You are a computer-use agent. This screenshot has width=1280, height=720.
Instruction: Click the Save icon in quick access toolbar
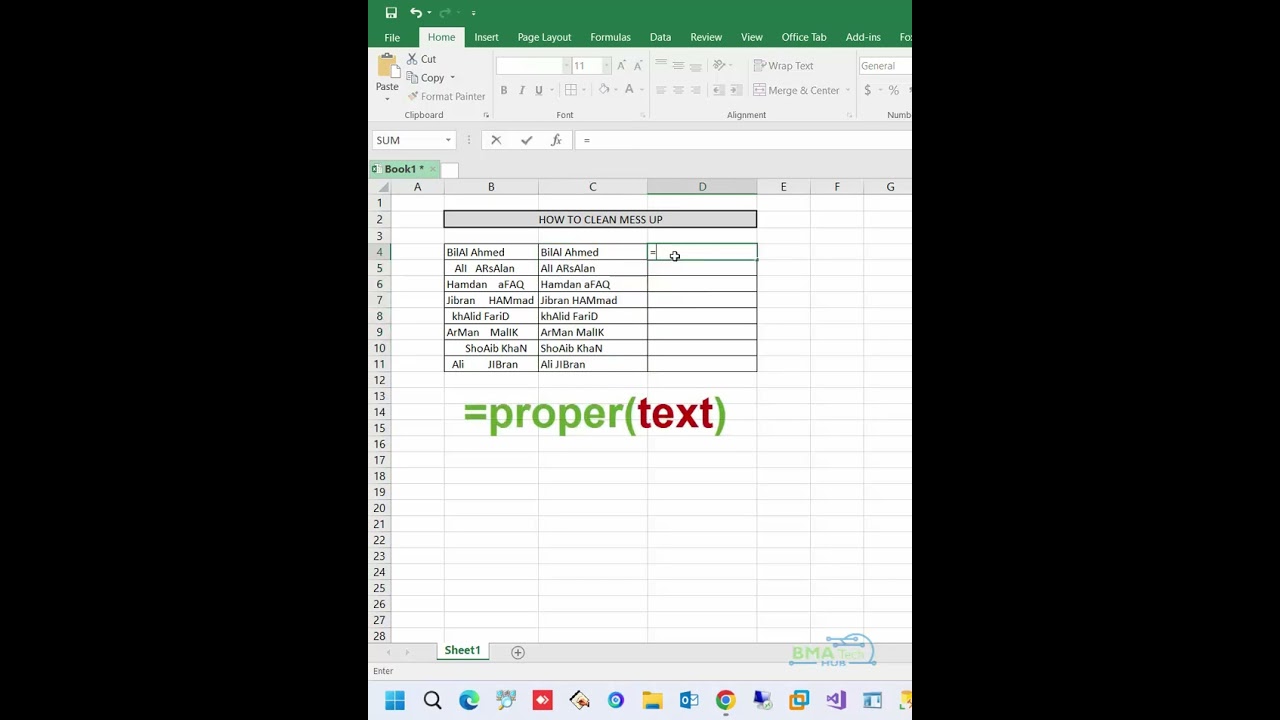(x=391, y=13)
